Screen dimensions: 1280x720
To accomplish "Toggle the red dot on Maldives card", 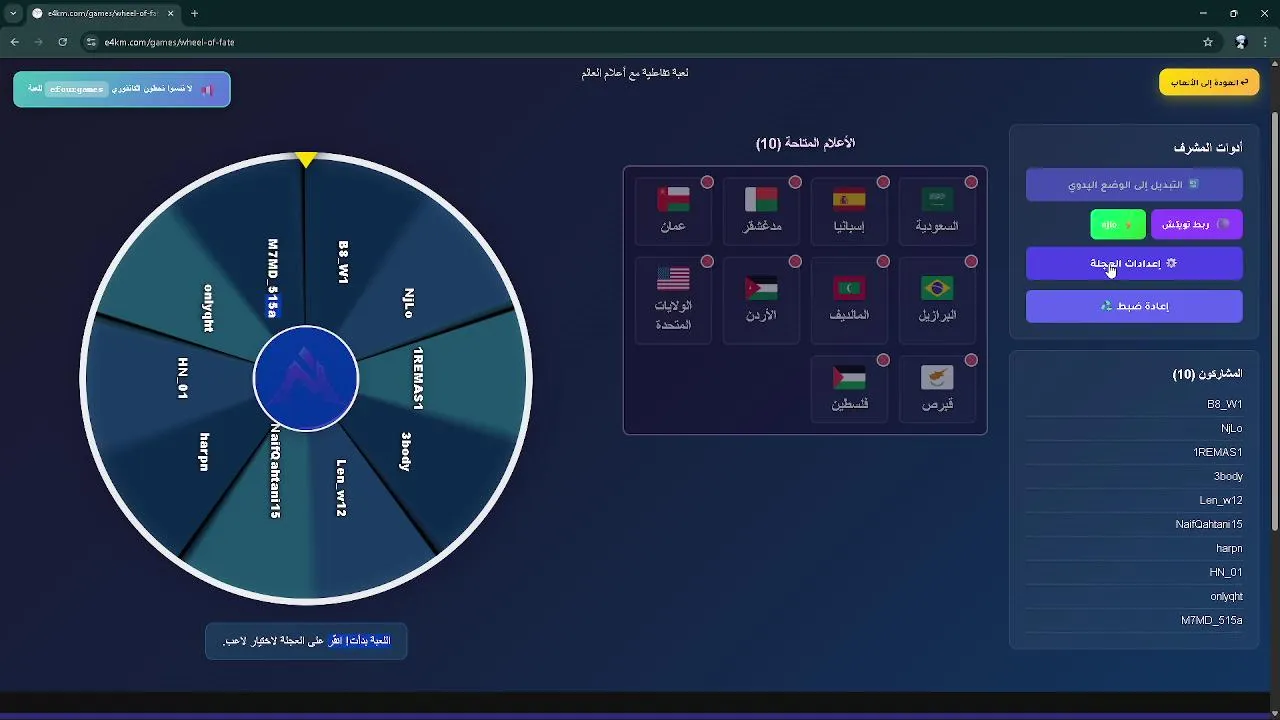I will (x=883, y=261).
